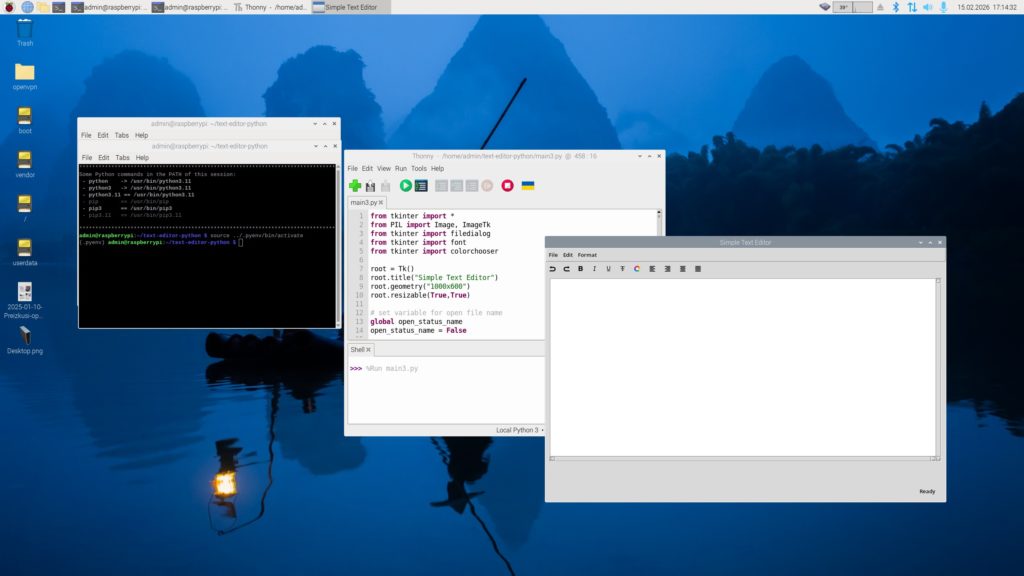Open the text color picker icon
Screen dimensions: 1024x576
637,269
